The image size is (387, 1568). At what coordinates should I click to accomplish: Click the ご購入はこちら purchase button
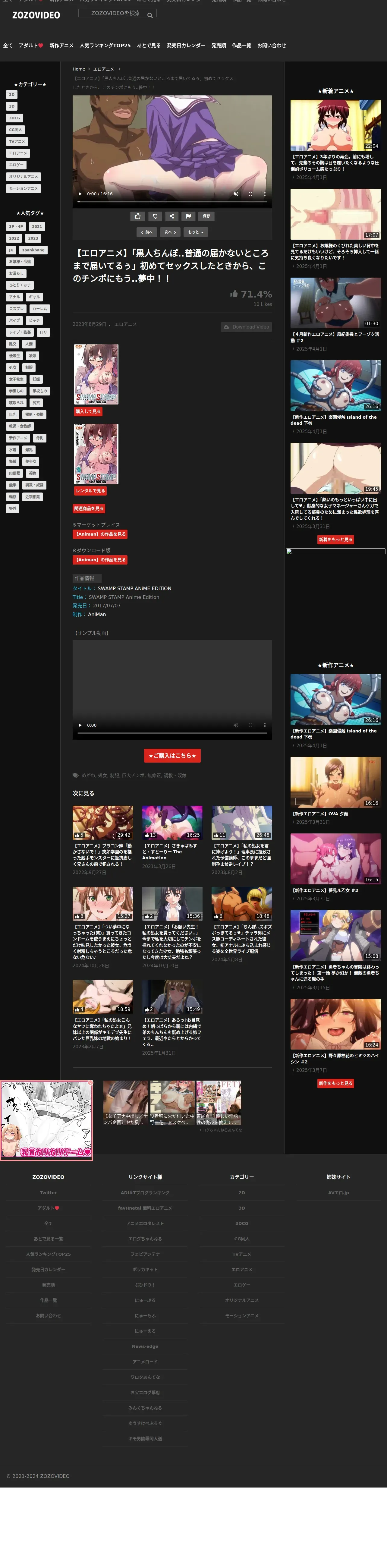(x=172, y=755)
